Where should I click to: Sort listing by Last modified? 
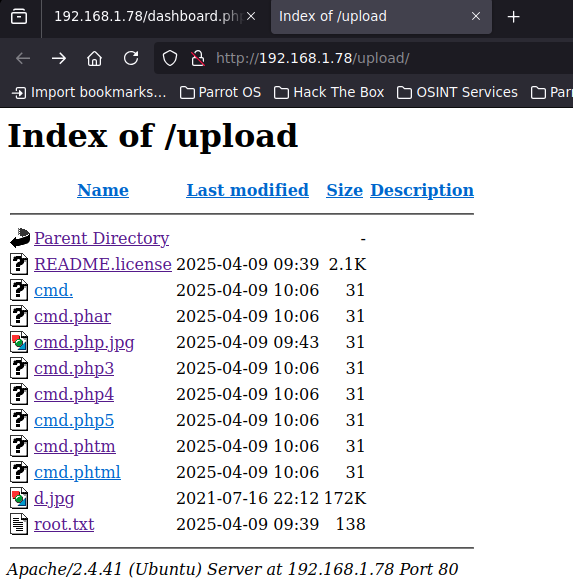247,190
